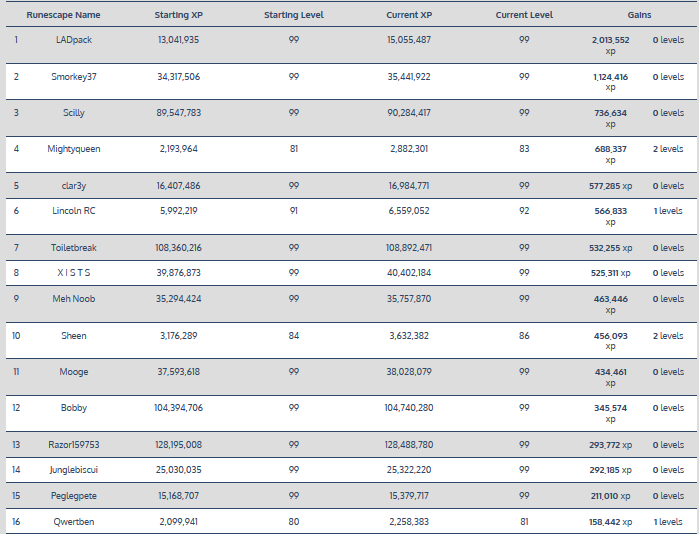Select the Qwertben player name
The width and height of the screenshot is (699, 534).
(x=74, y=521)
